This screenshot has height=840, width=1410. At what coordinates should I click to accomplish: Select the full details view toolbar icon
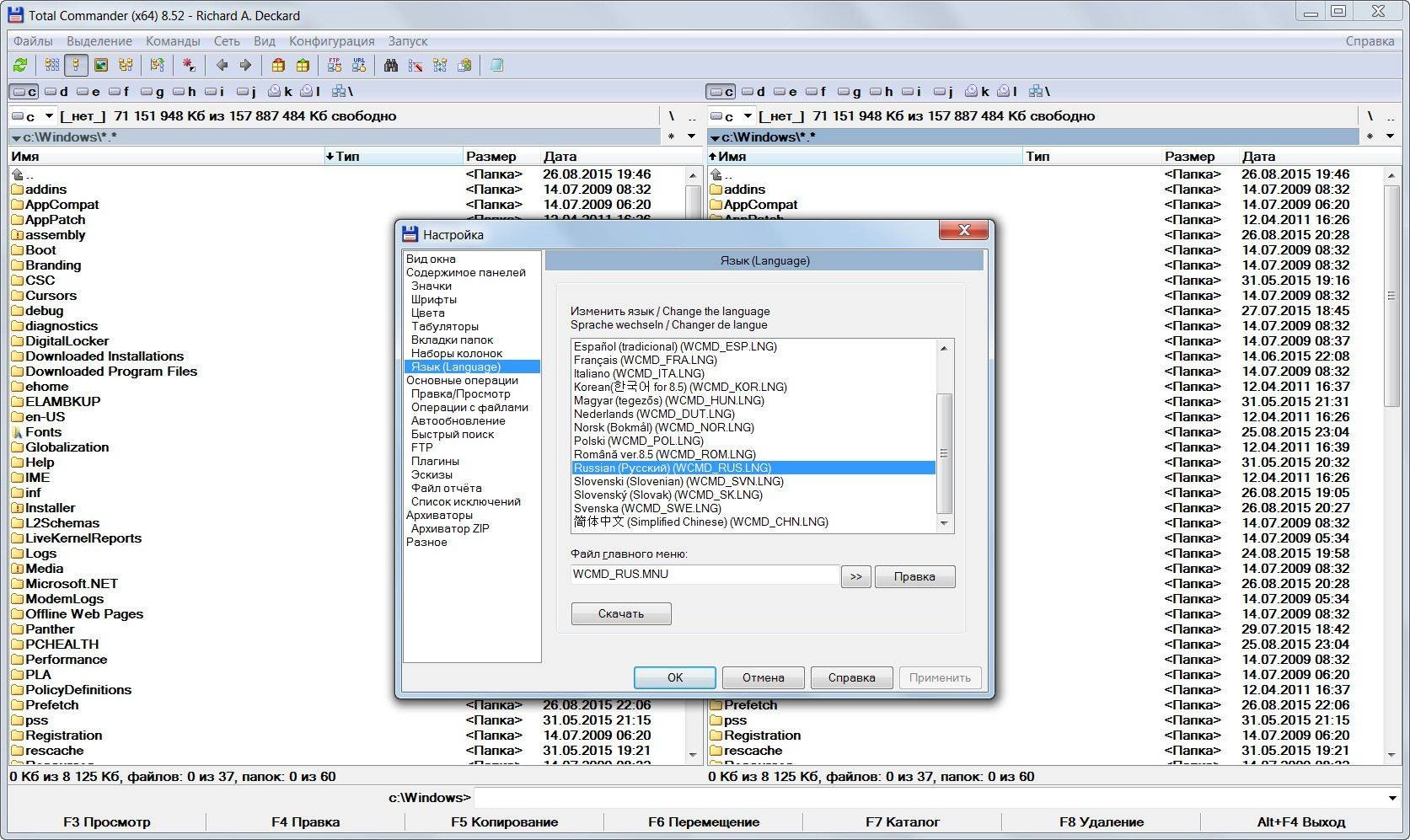click(x=76, y=65)
